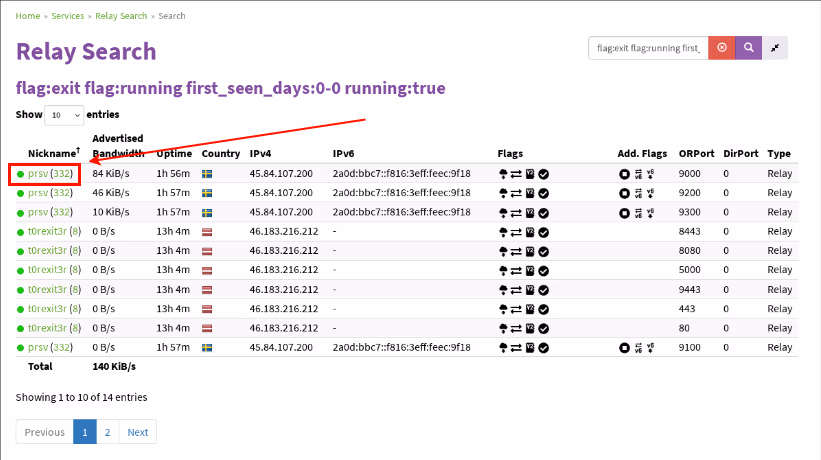Click the IPv6 exit icon in the ORPort 9100 row

point(650,347)
